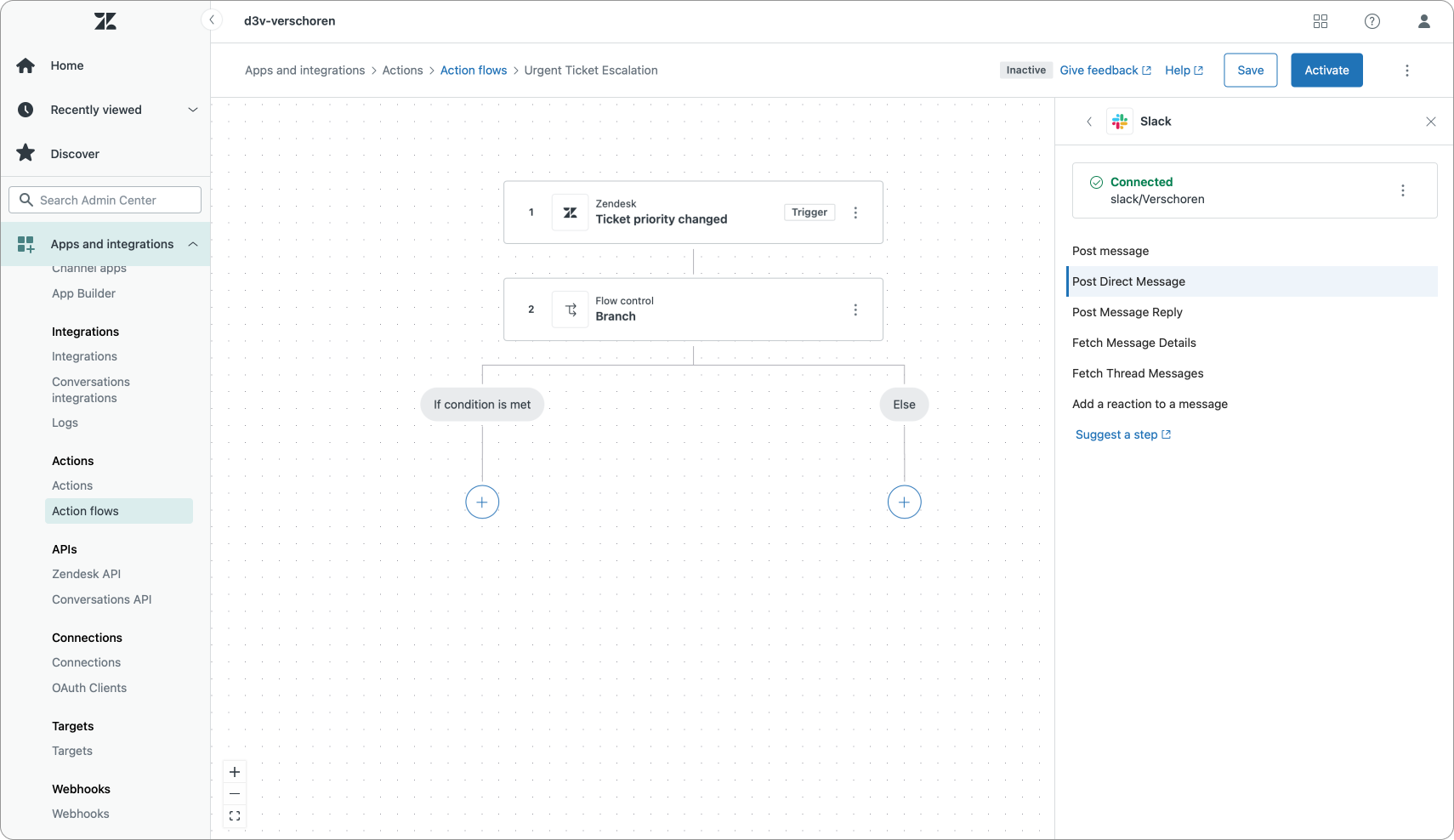Click the Else branch label
Image resolution: width=1454 pixels, height=840 pixels.
pos(904,405)
